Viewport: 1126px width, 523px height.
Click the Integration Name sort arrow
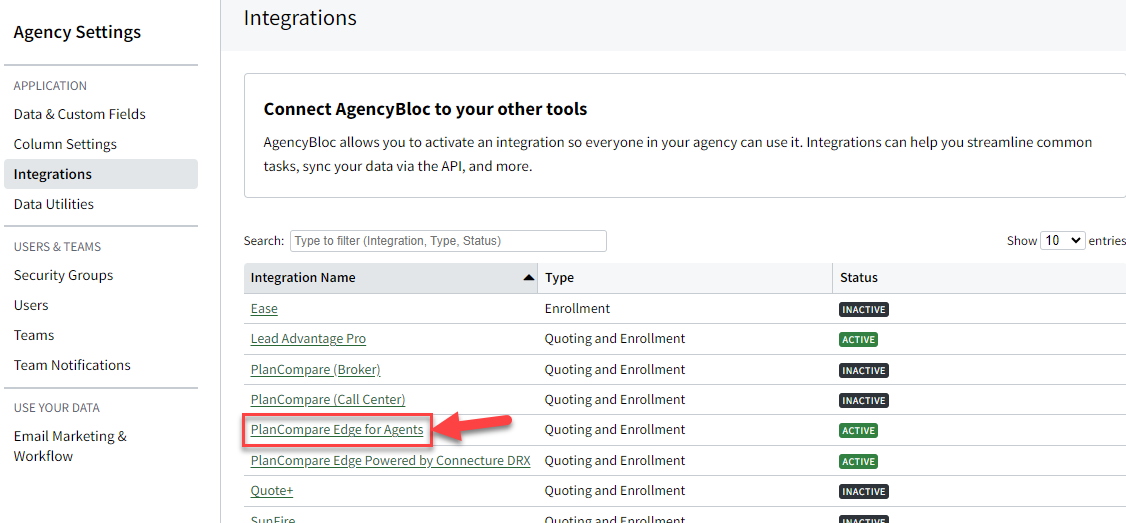tap(529, 277)
